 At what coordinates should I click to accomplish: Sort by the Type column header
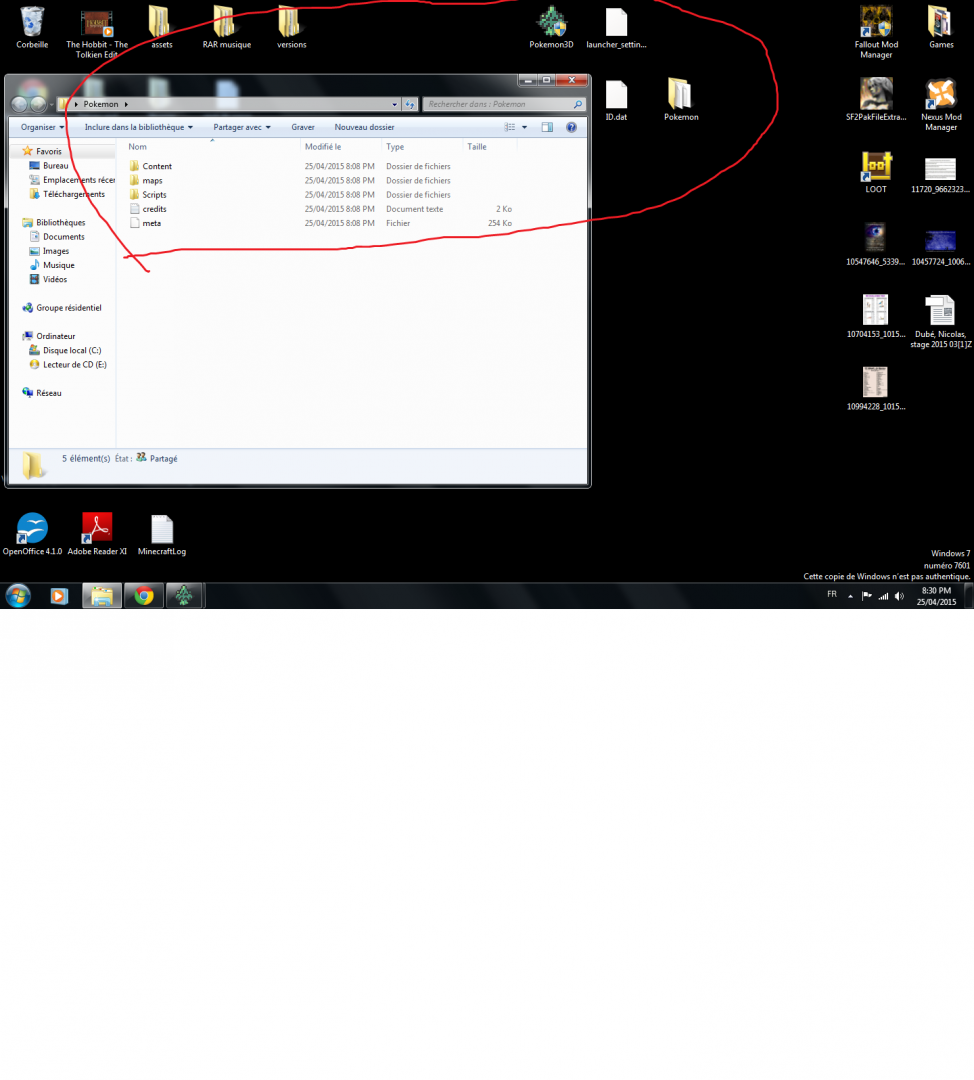[421, 147]
